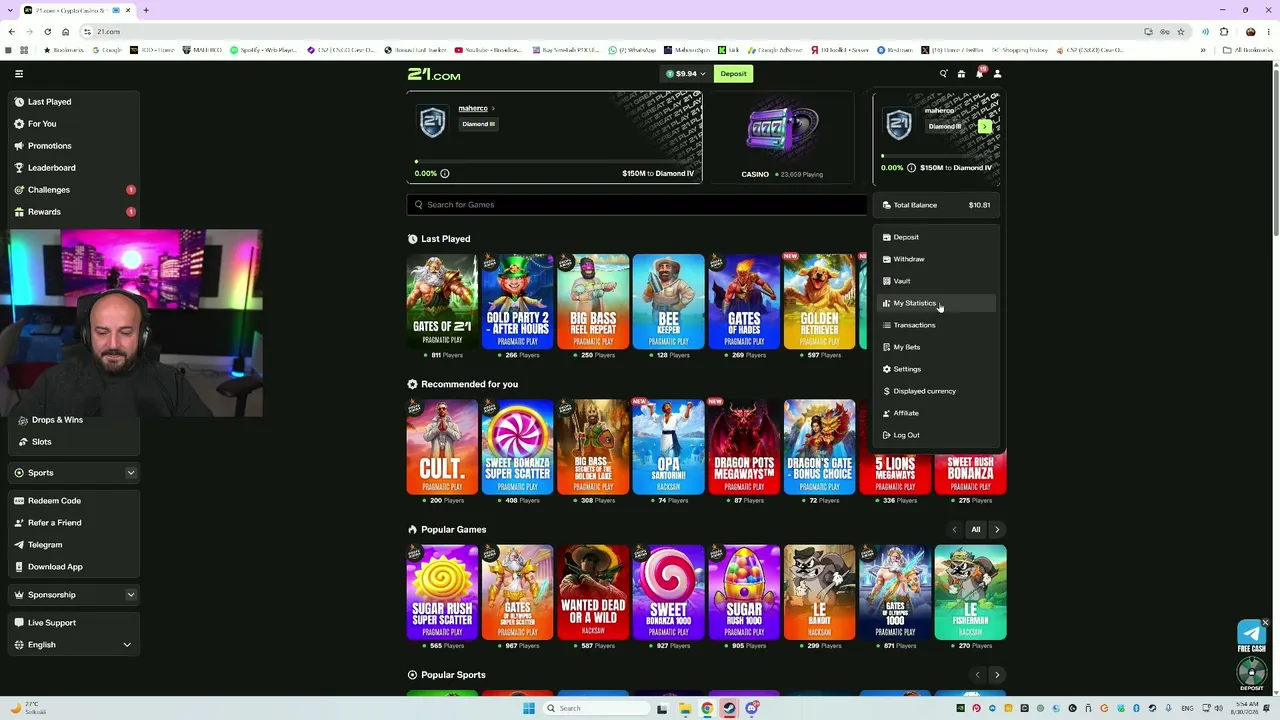Open the $9.94 balance dropdown
The image size is (1280, 720).
(x=686, y=74)
